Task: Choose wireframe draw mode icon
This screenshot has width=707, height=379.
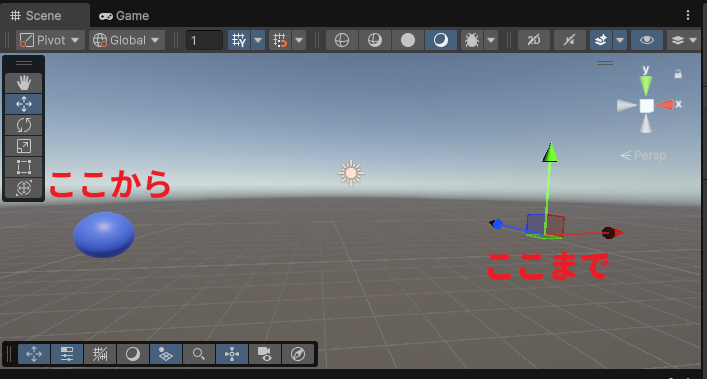Action: (342, 40)
